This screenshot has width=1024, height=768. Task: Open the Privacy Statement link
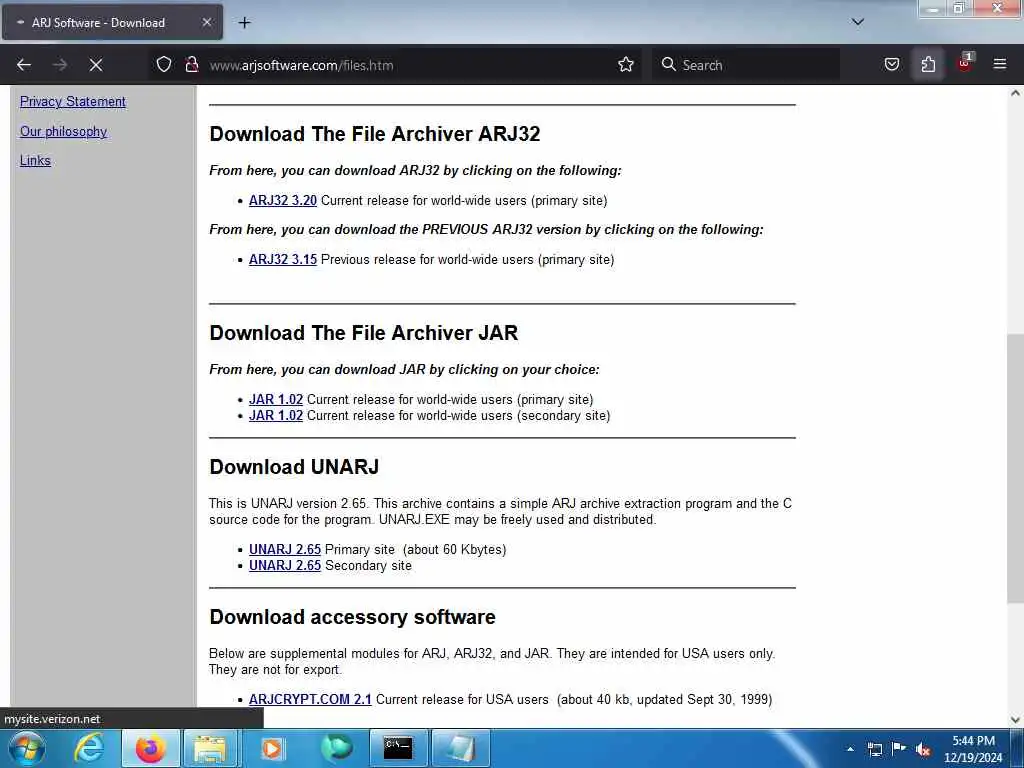tap(72, 102)
